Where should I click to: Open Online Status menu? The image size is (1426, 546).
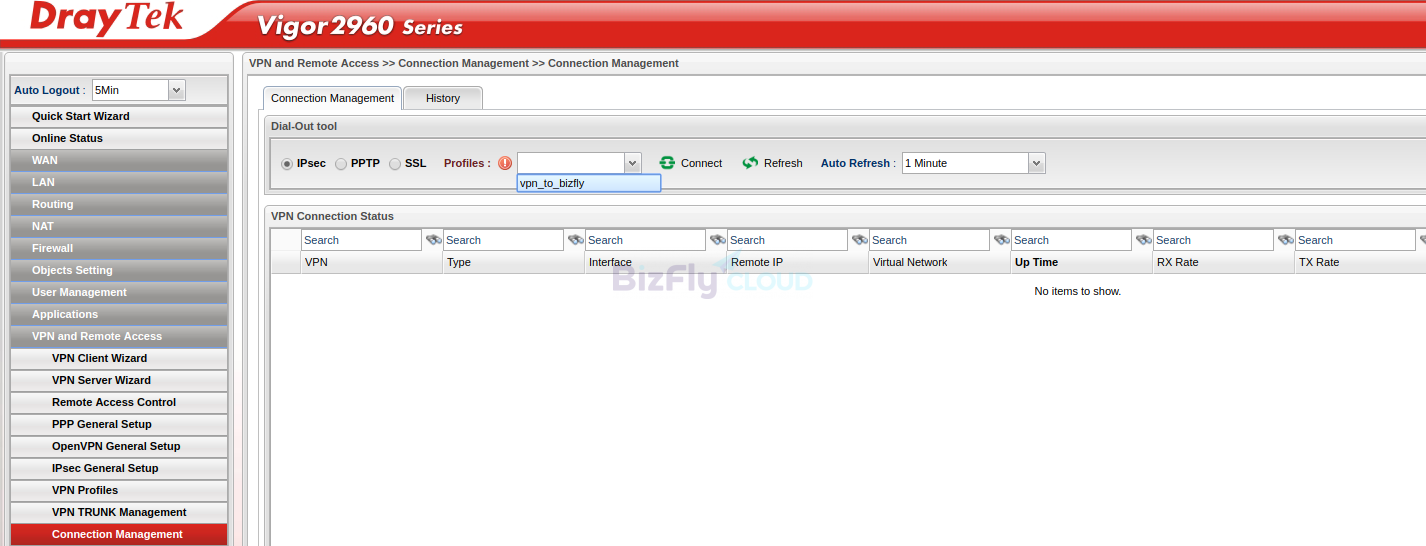pos(119,138)
